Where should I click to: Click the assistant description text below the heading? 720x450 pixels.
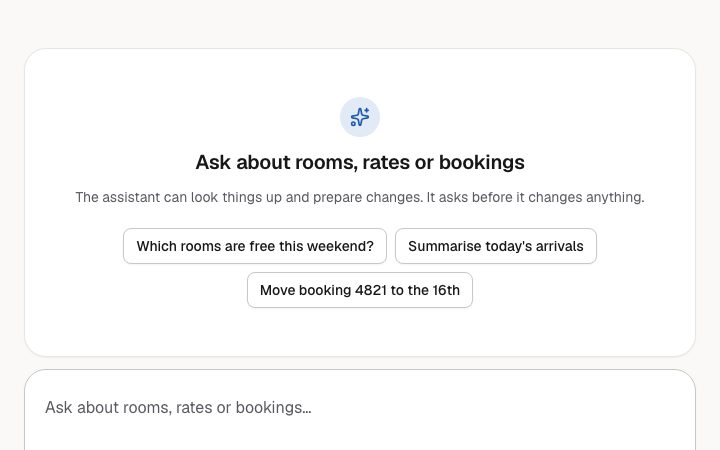point(360,197)
